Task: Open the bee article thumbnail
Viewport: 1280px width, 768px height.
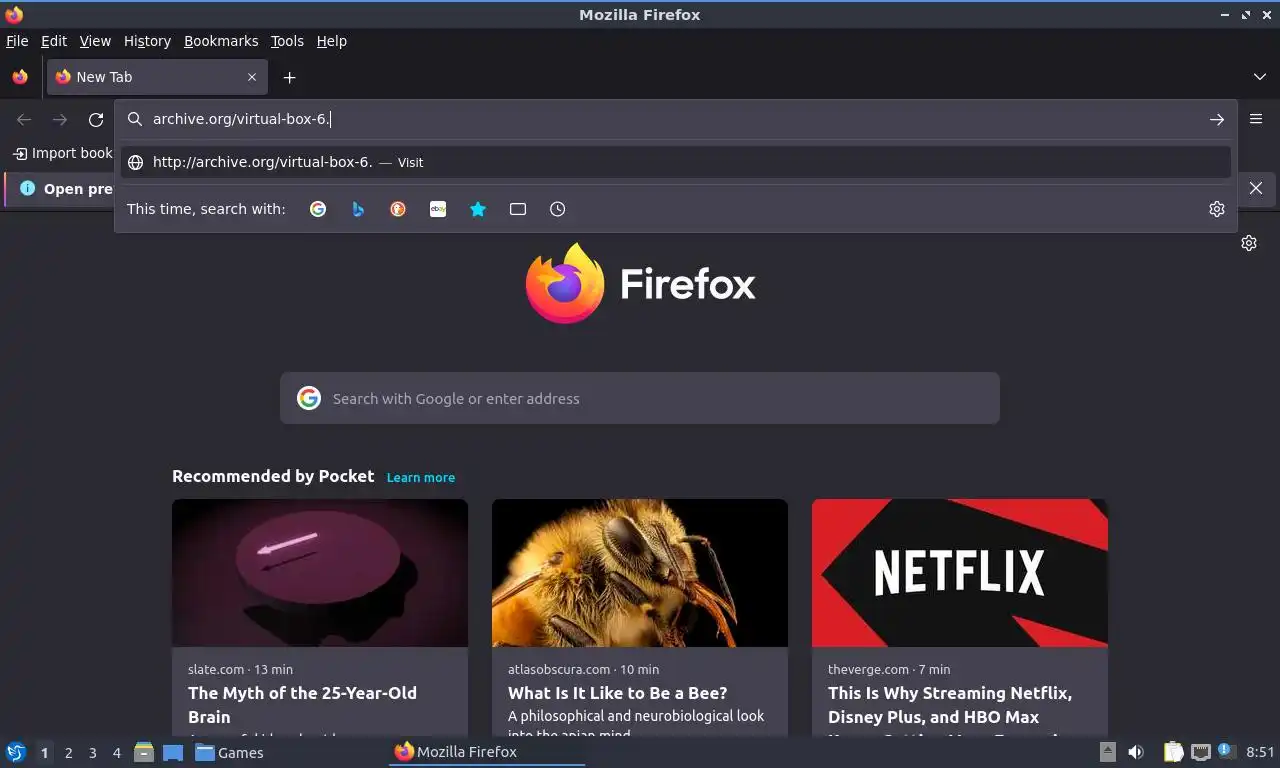Action: (x=640, y=573)
